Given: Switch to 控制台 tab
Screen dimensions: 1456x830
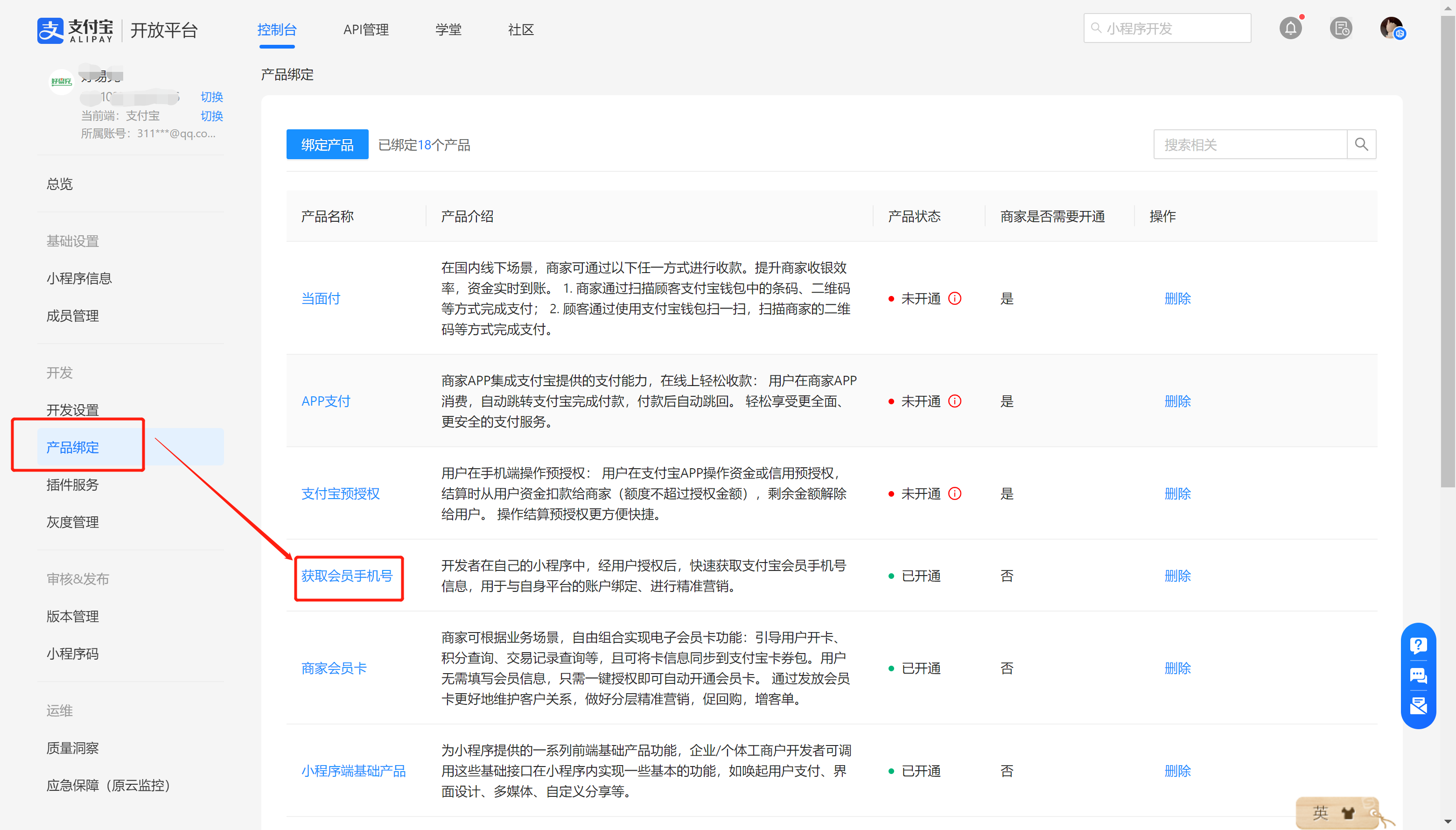Looking at the screenshot, I should pos(277,30).
